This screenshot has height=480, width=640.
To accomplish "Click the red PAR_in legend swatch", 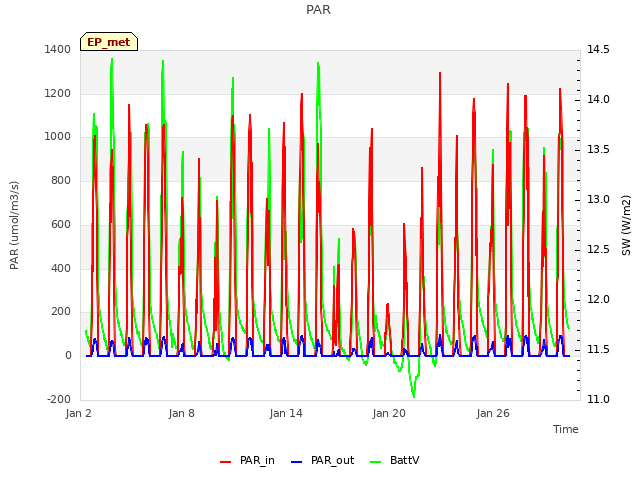I will [x=226, y=462].
